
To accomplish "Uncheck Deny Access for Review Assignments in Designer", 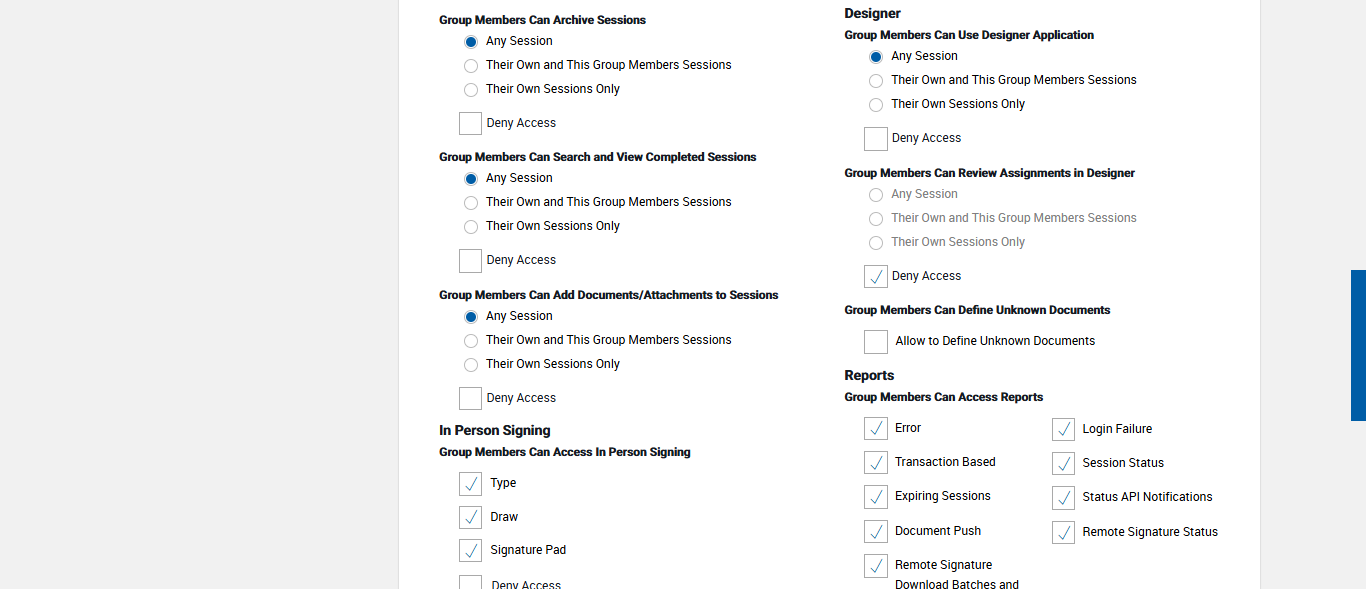I will click(876, 276).
